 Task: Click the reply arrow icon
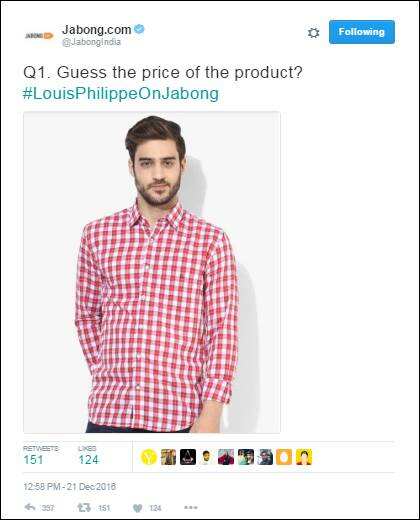point(30,508)
